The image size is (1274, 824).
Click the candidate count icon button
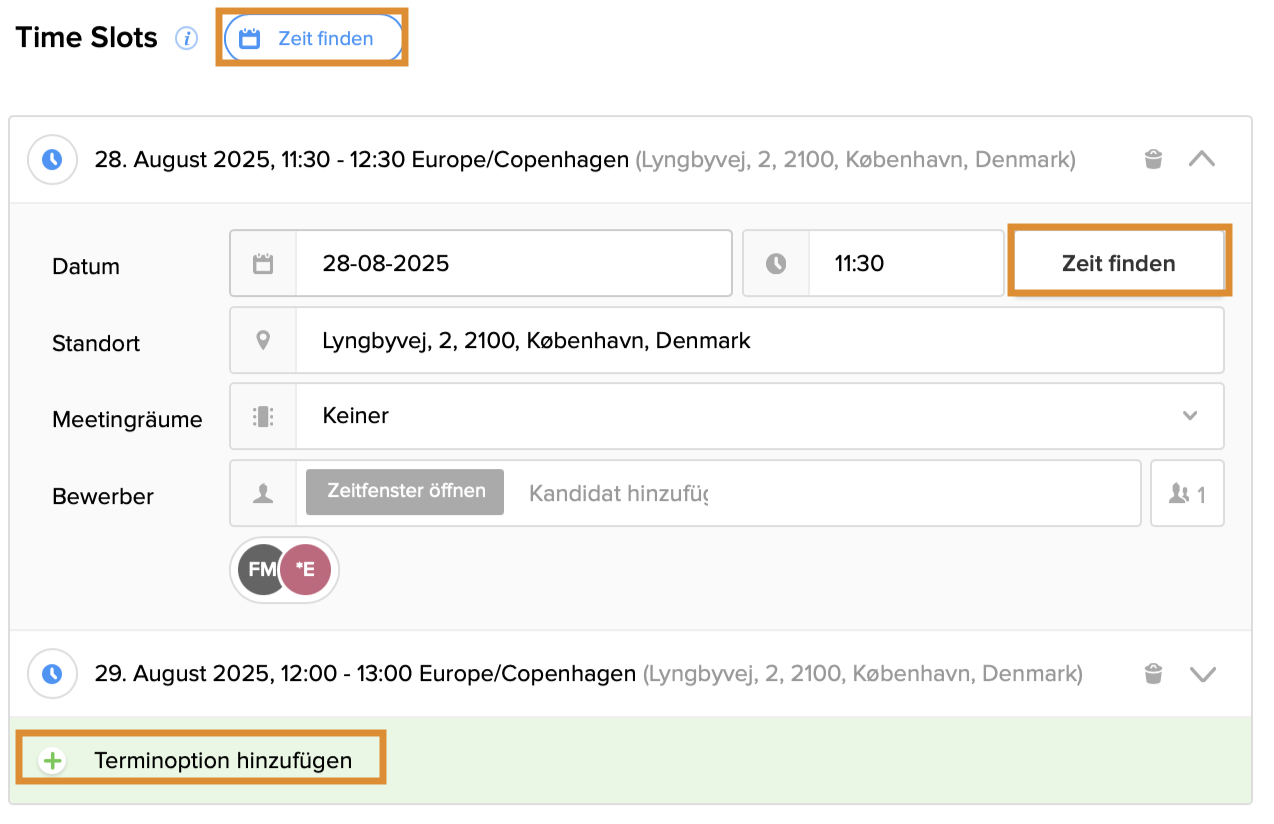(1187, 493)
